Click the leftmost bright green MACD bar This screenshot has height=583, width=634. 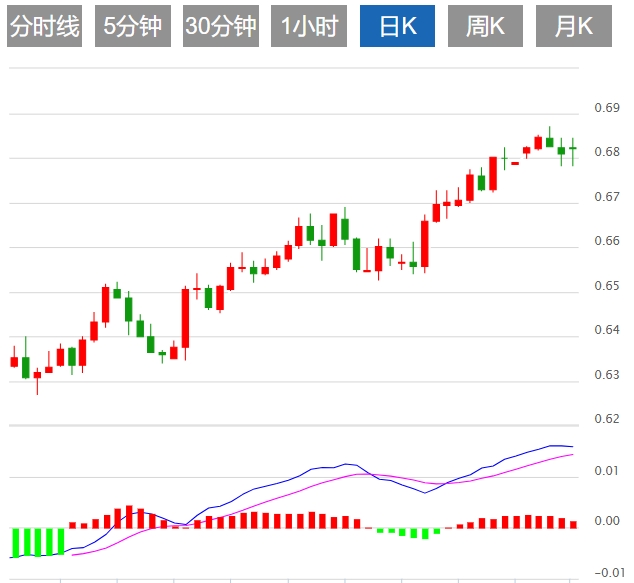14,541
